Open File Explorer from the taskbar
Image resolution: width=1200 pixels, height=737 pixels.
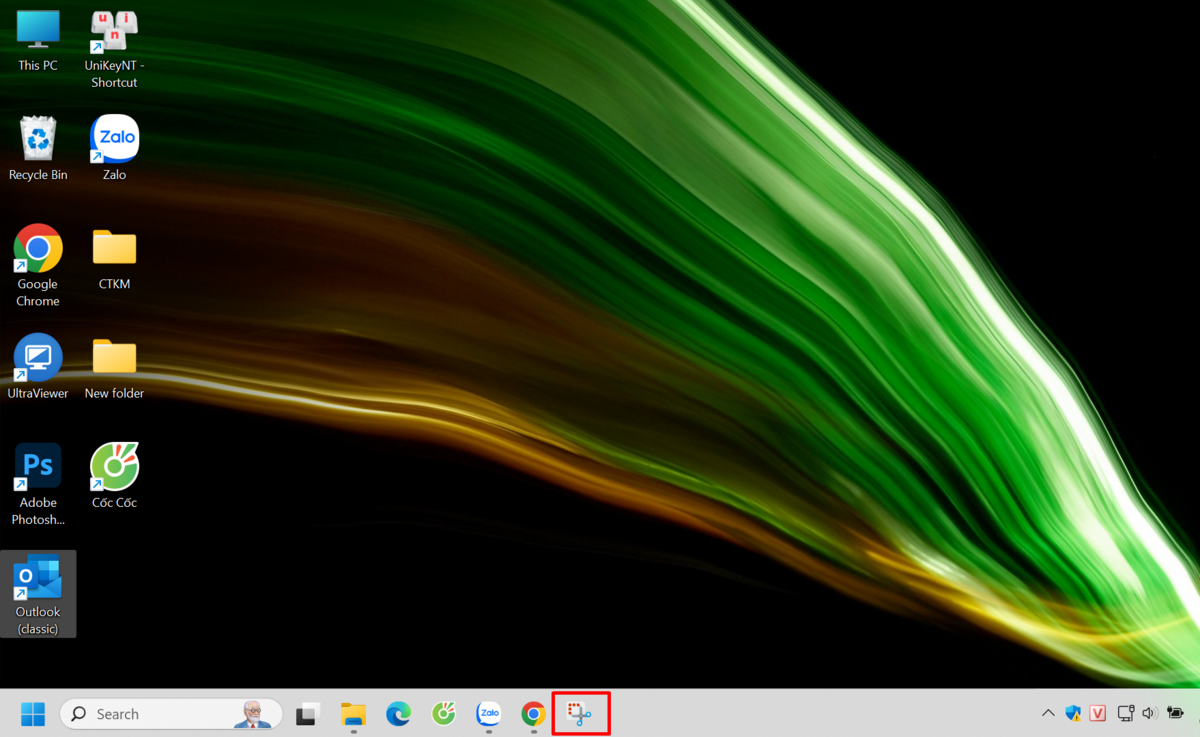click(353, 714)
